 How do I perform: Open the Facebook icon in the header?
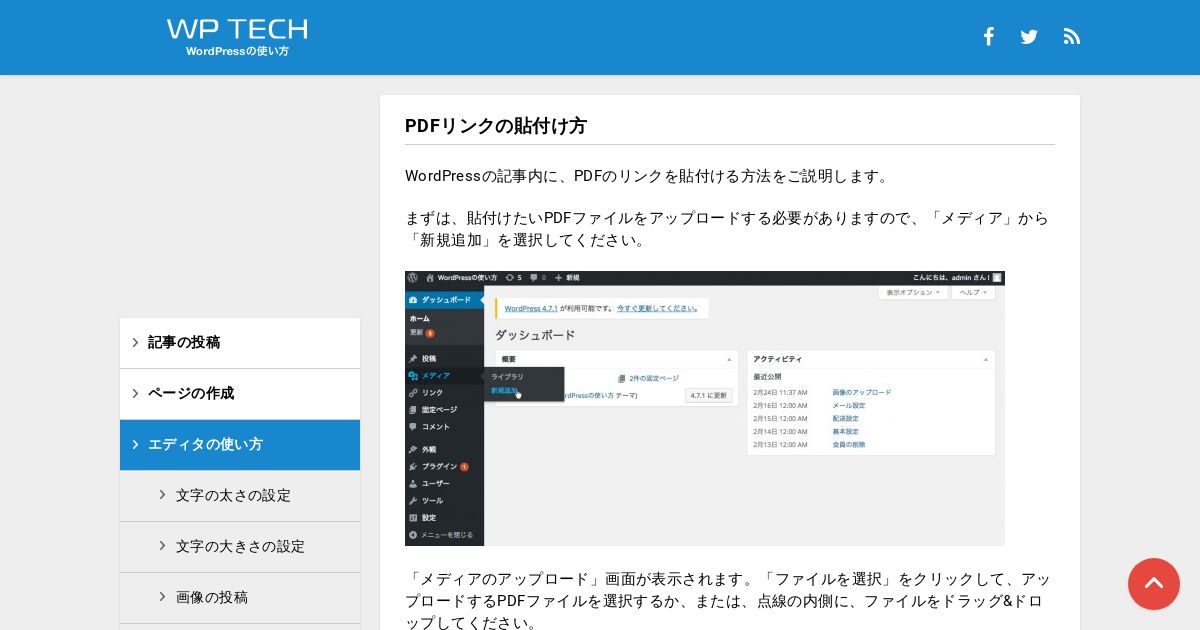[x=988, y=37]
